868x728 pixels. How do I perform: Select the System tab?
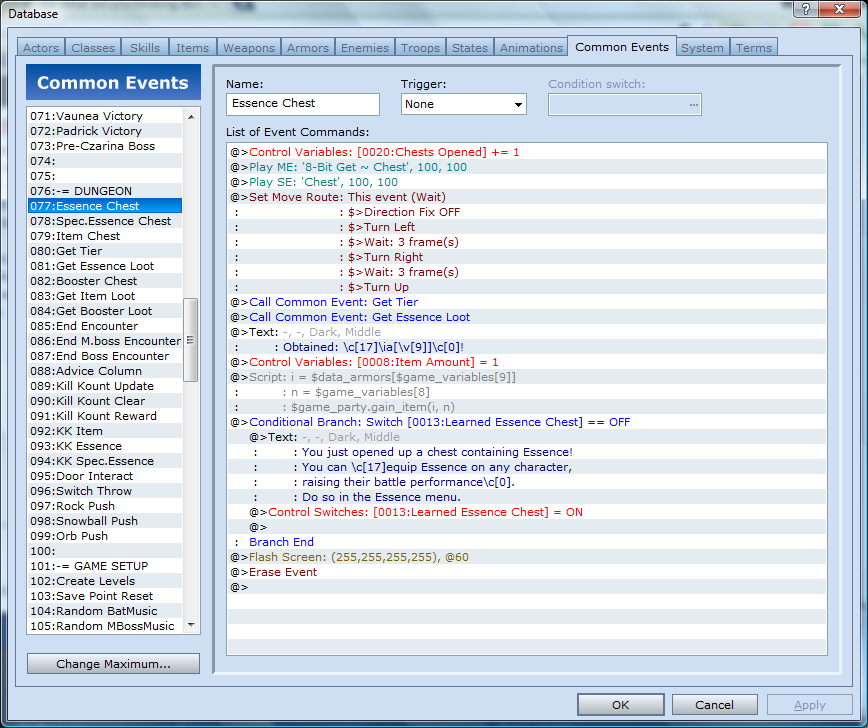point(702,48)
